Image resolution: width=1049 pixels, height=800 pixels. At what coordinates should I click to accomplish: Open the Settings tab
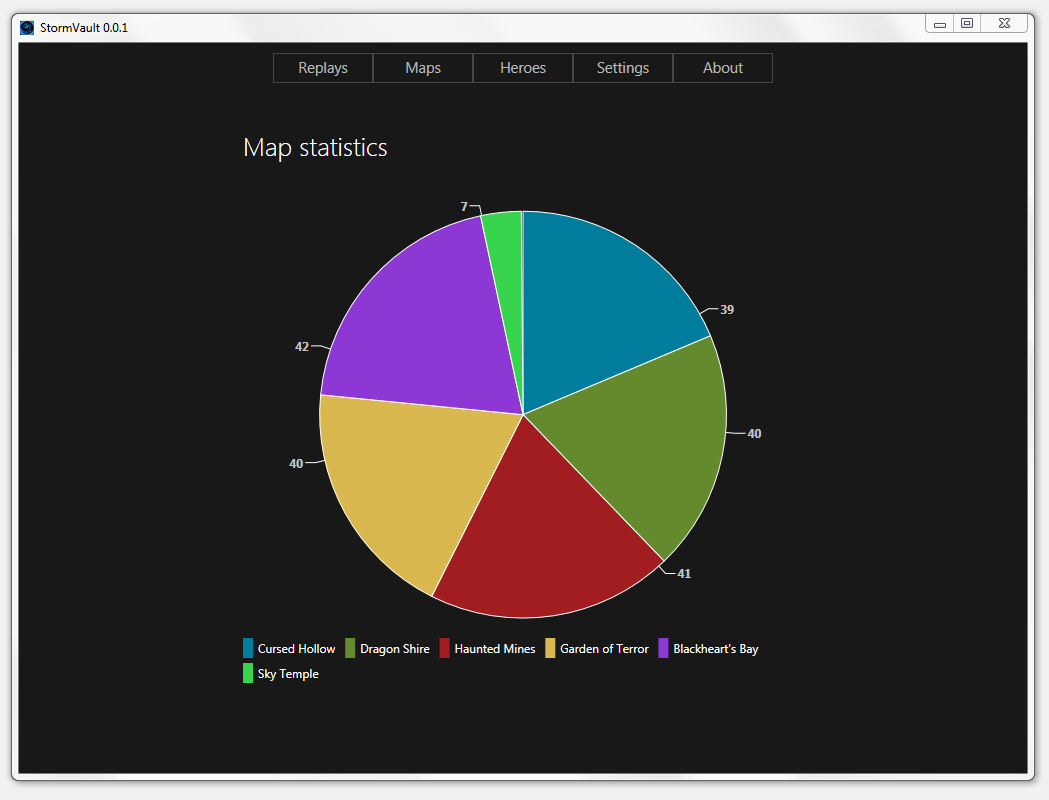pyautogui.click(x=623, y=68)
